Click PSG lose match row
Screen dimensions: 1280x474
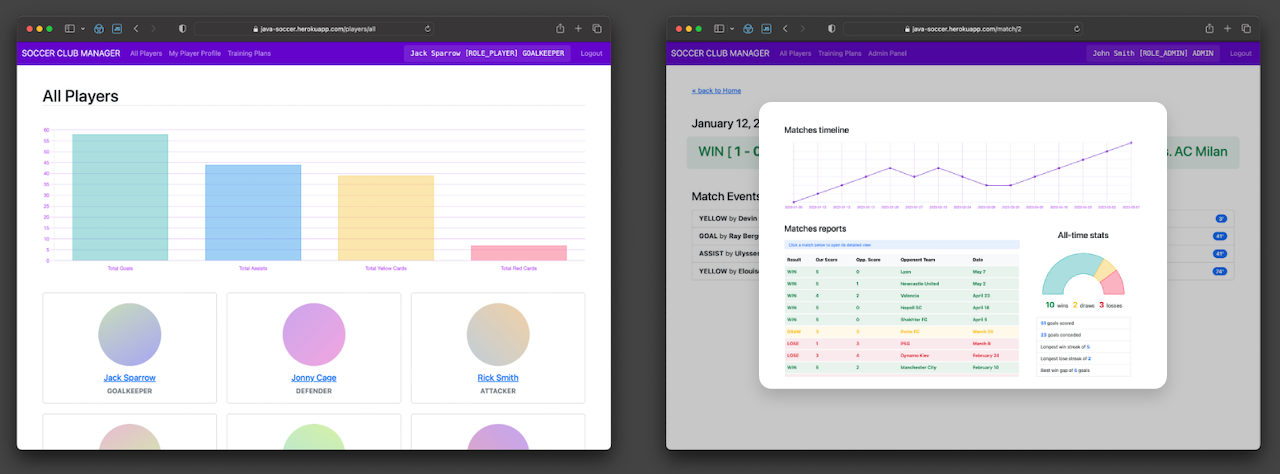[901, 343]
